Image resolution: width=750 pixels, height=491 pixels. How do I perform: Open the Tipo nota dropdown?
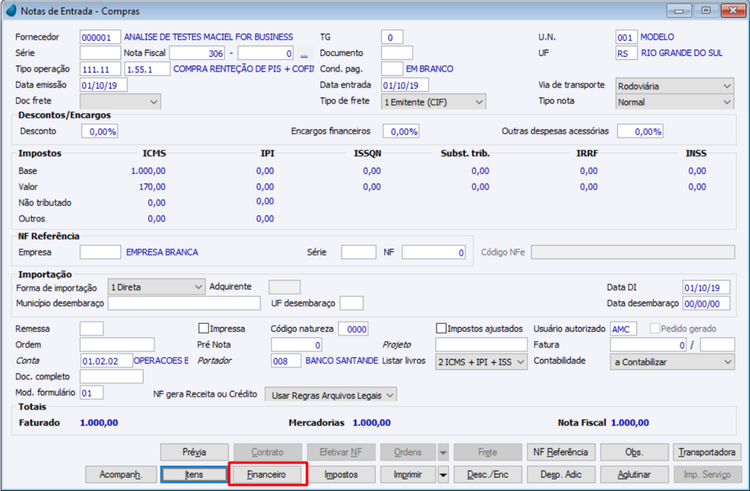674,102
